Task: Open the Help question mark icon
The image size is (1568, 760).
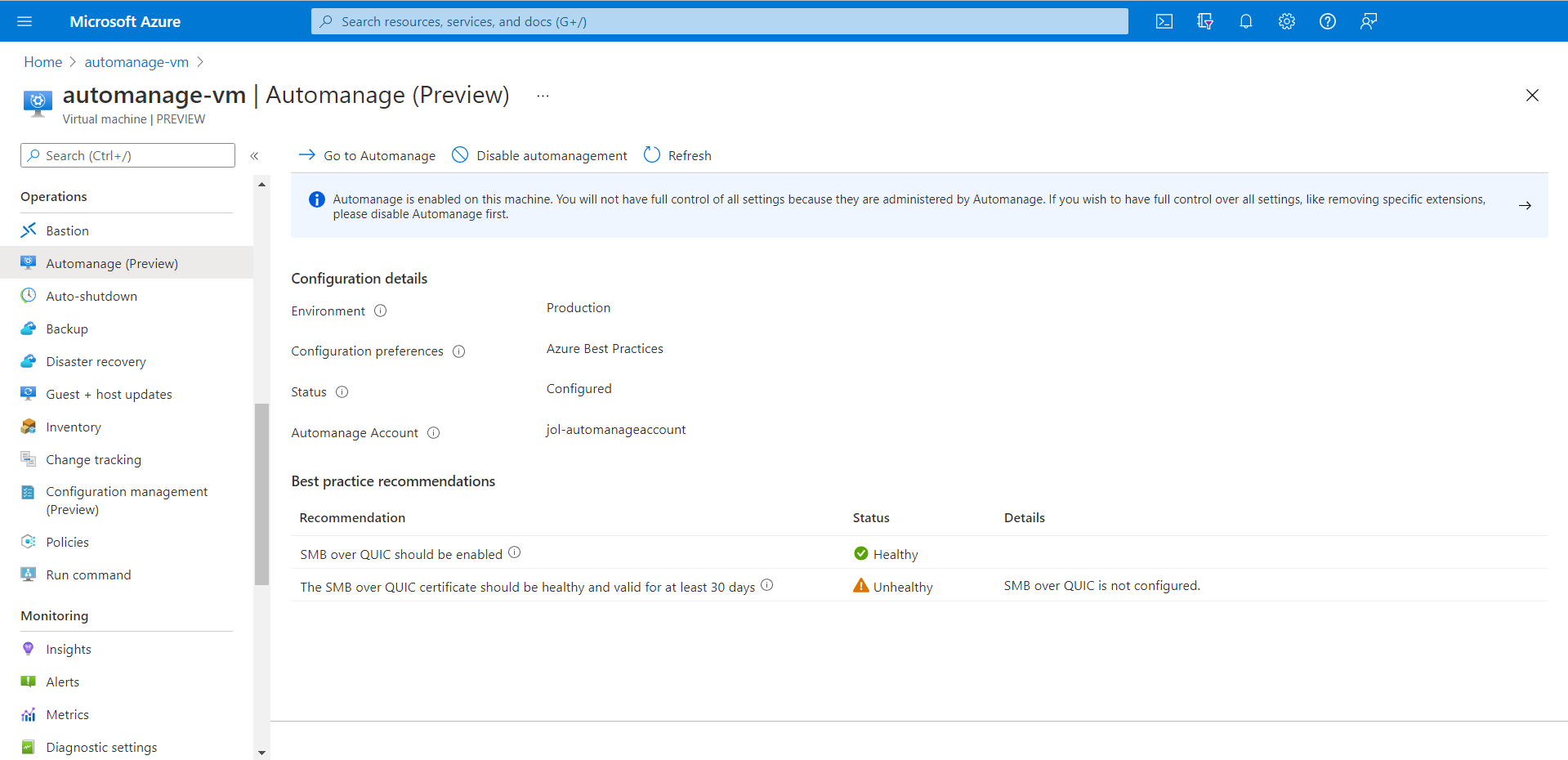Action: (1328, 21)
